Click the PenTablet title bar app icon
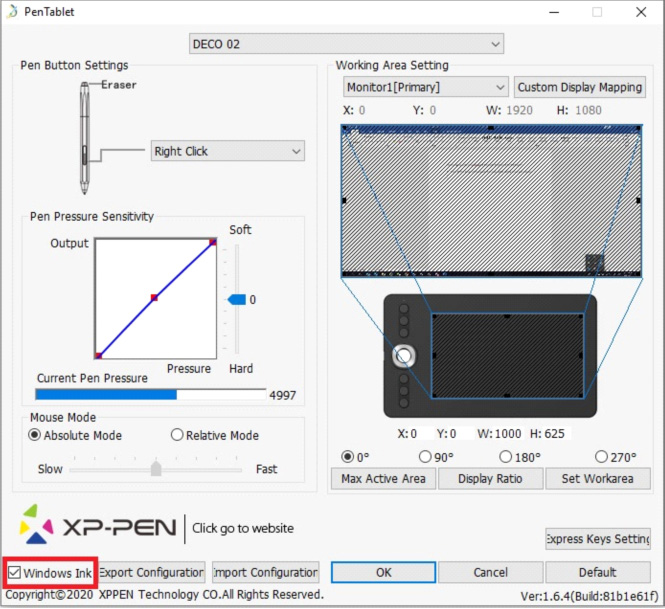 tap(11, 12)
